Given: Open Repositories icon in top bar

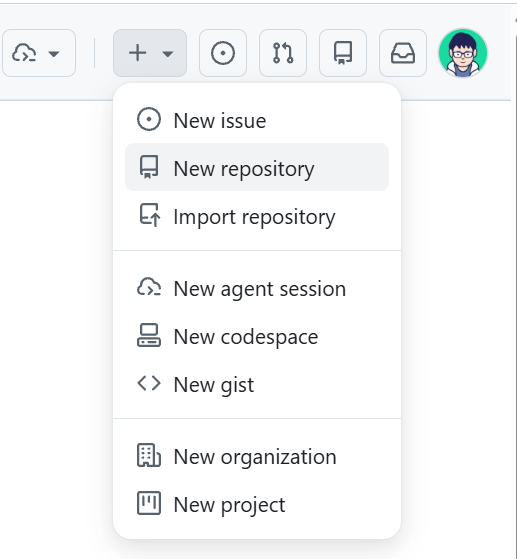Looking at the screenshot, I should point(343,53).
